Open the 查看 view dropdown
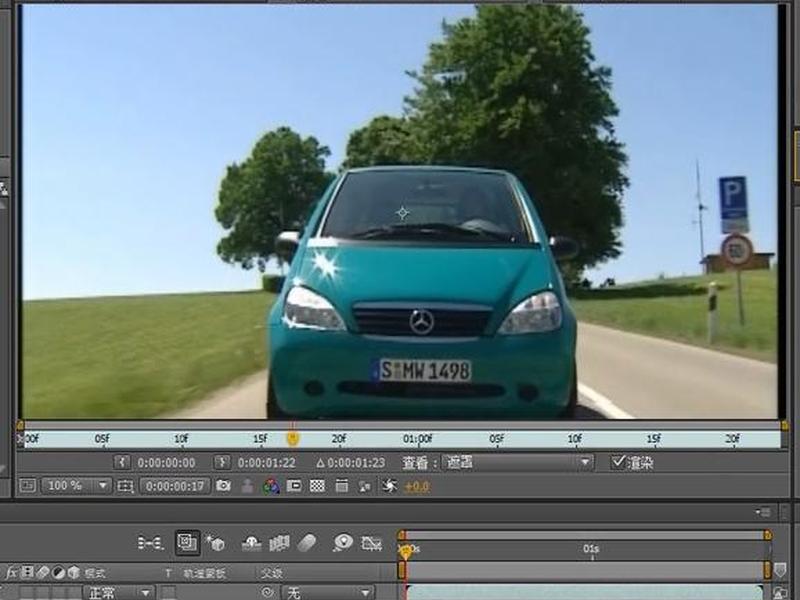This screenshot has width=800, height=600. click(517, 462)
